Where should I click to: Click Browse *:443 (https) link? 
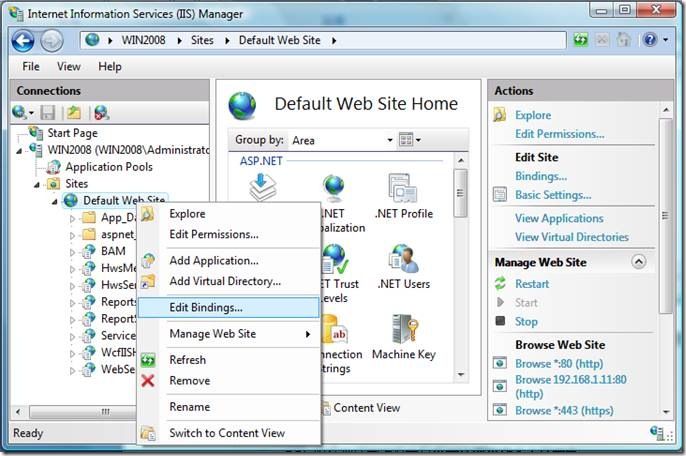coord(564,410)
